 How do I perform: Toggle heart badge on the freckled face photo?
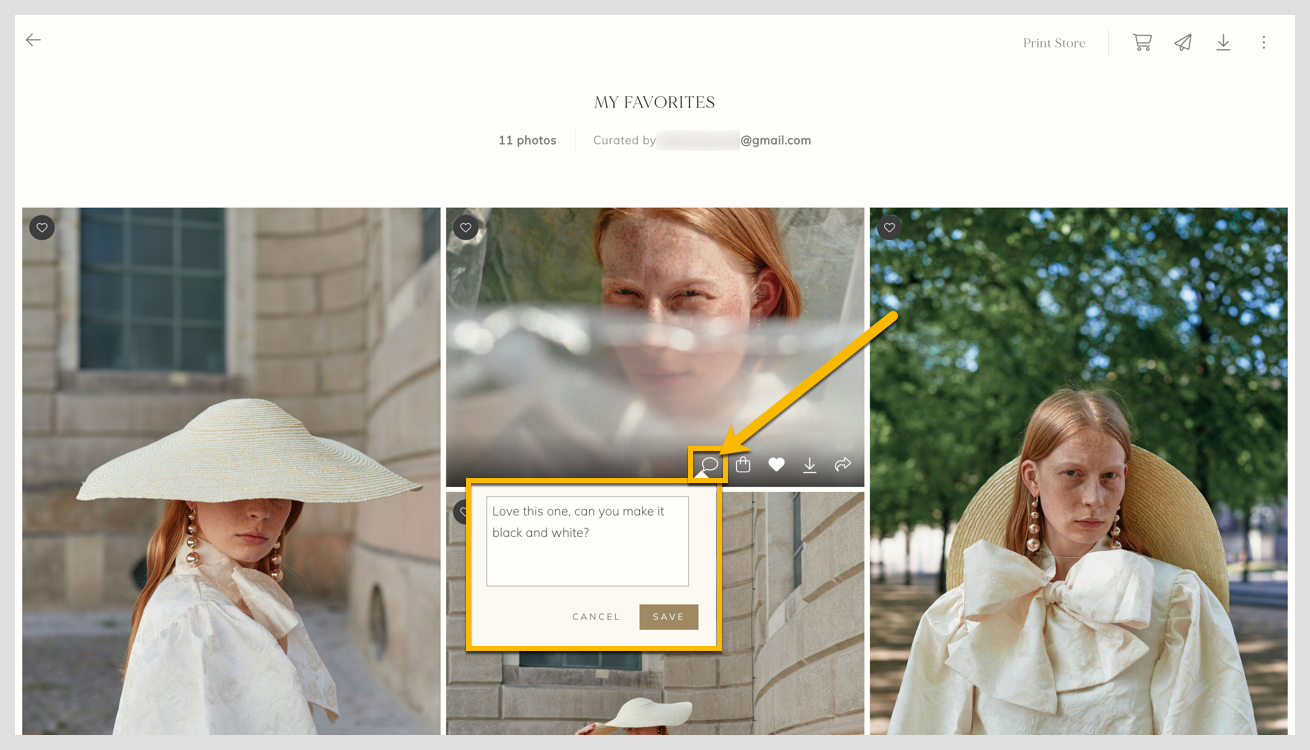point(466,228)
